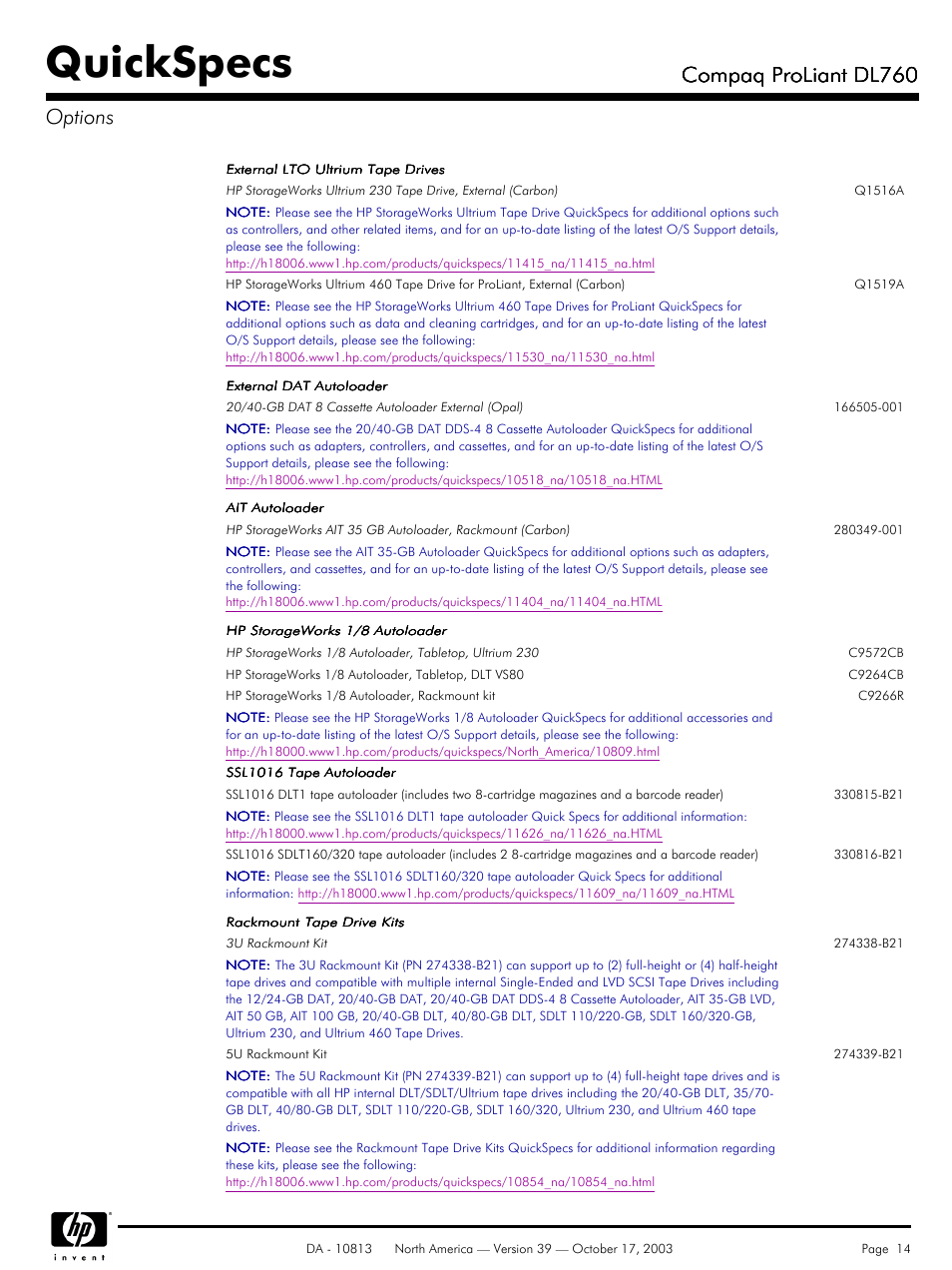Select part number 330816-B21
Viewport: 952px width, 1270px height.
[x=868, y=855]
